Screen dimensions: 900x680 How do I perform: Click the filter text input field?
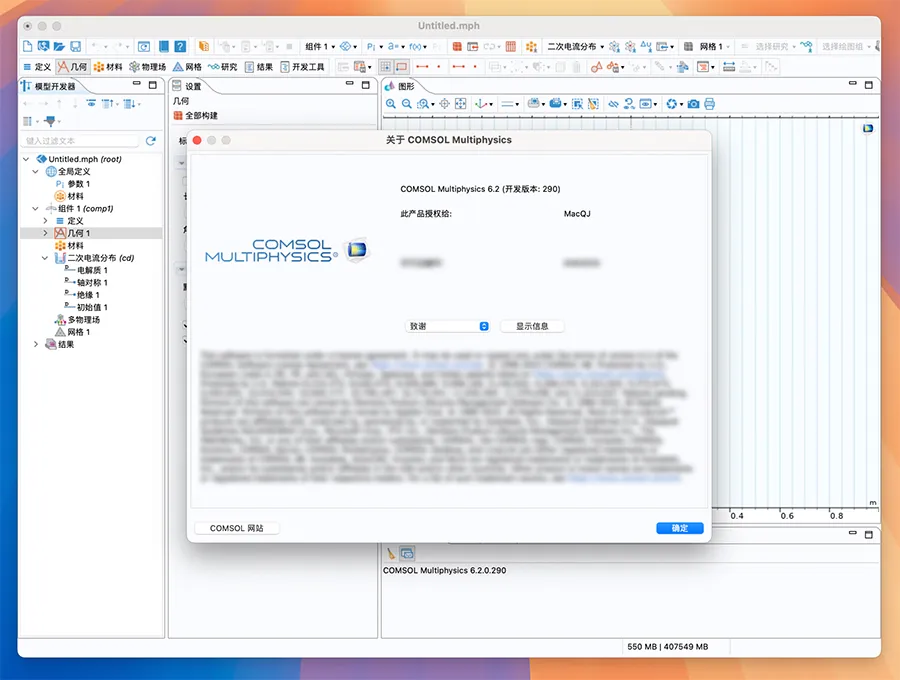[80, 141]
